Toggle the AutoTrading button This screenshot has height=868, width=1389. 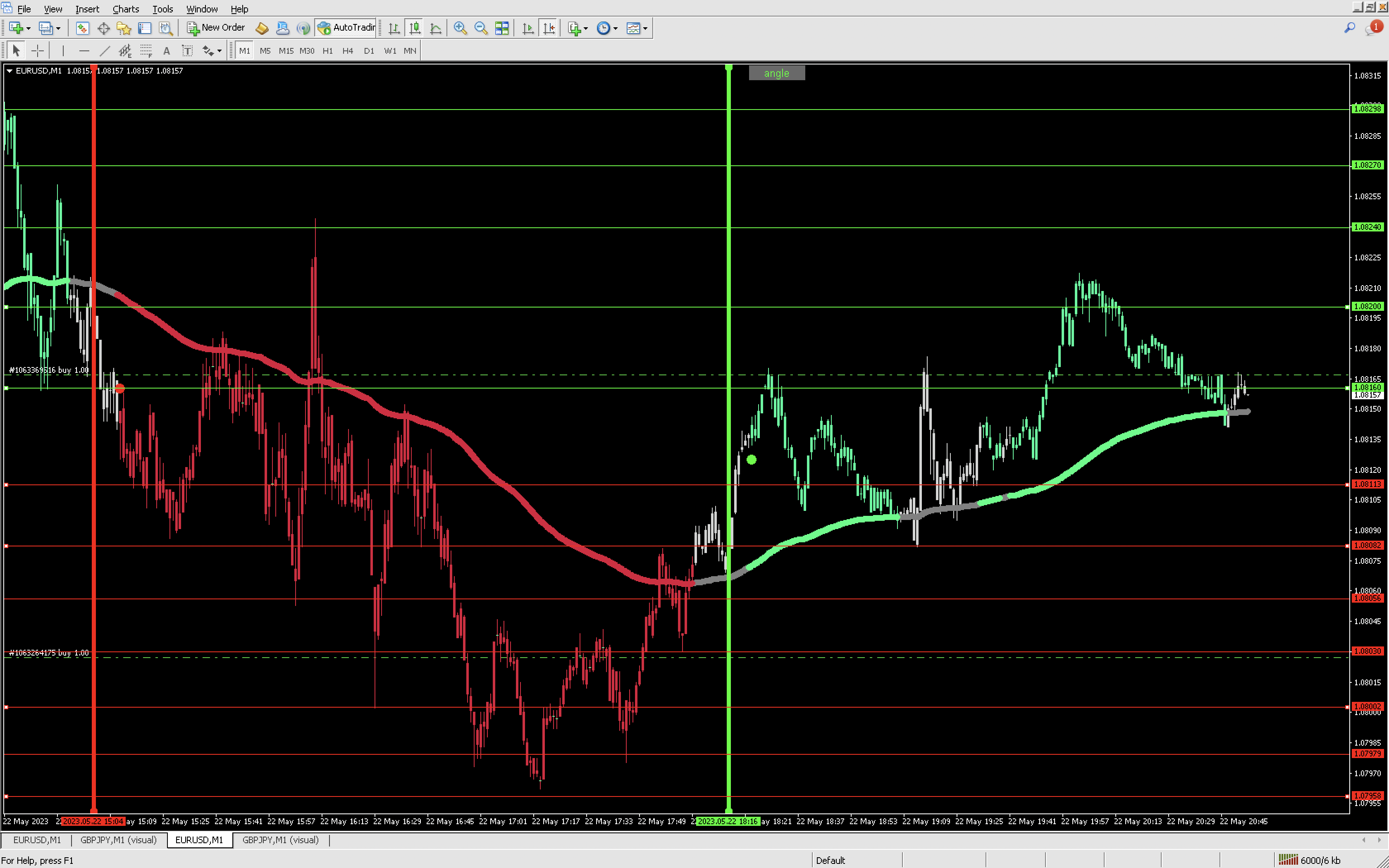tap(347, 28)
